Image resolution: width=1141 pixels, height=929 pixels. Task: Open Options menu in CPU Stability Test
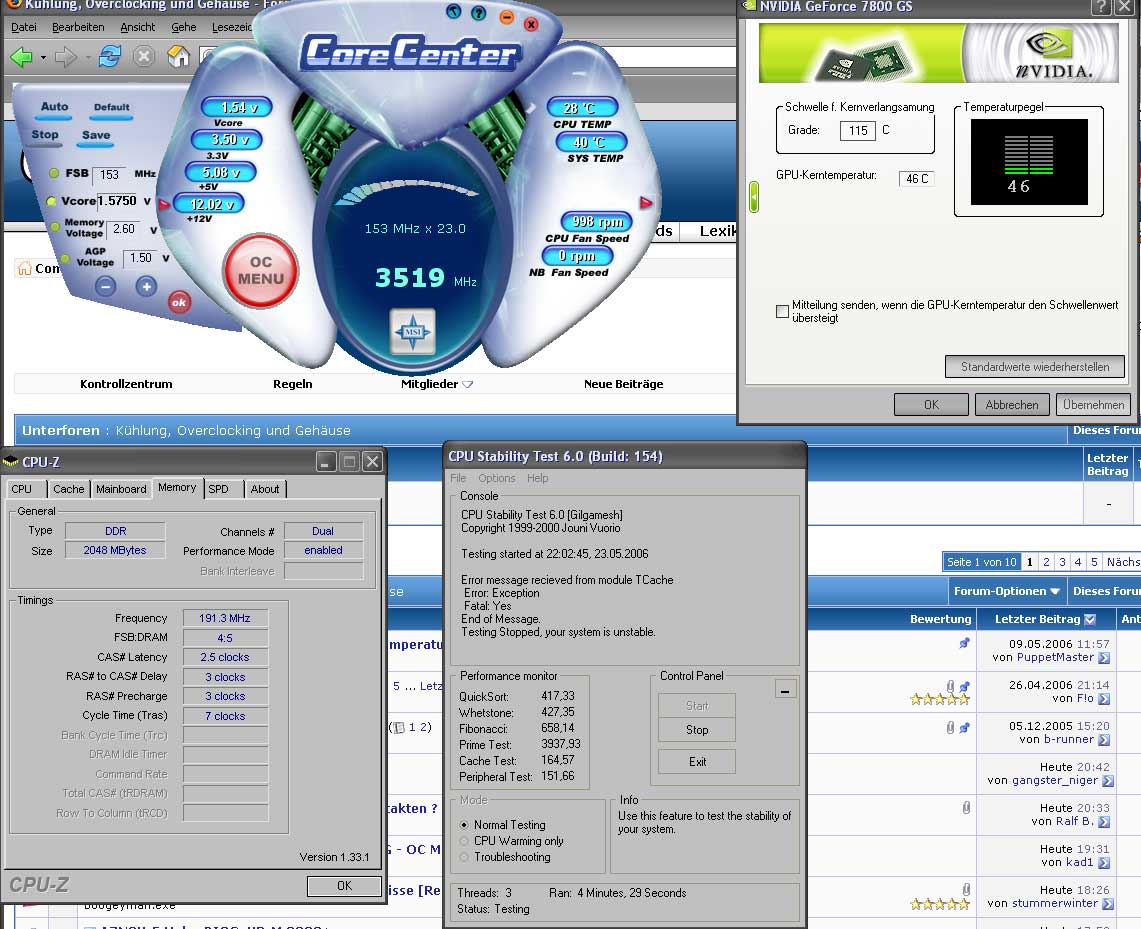point(496,478)
